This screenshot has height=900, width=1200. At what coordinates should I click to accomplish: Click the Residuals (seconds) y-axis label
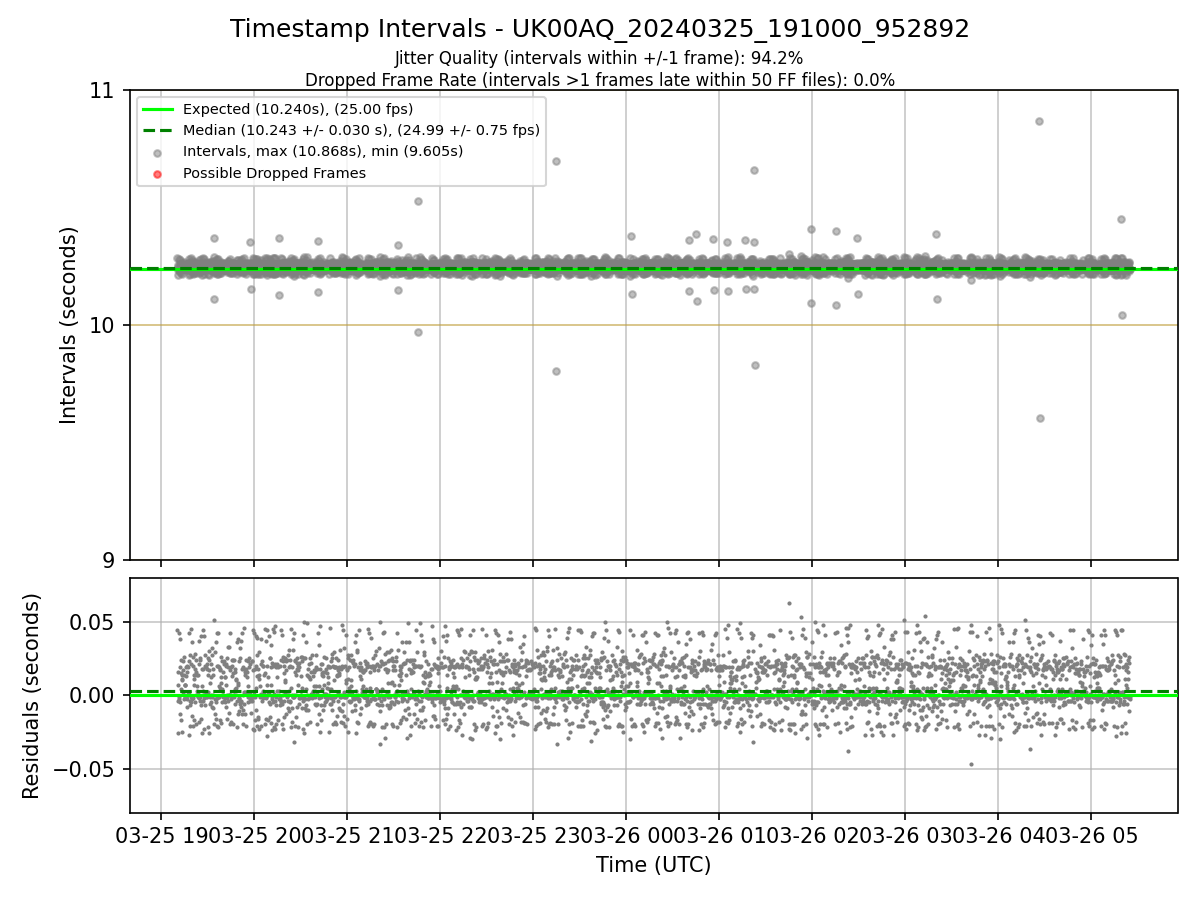point(32,696)
